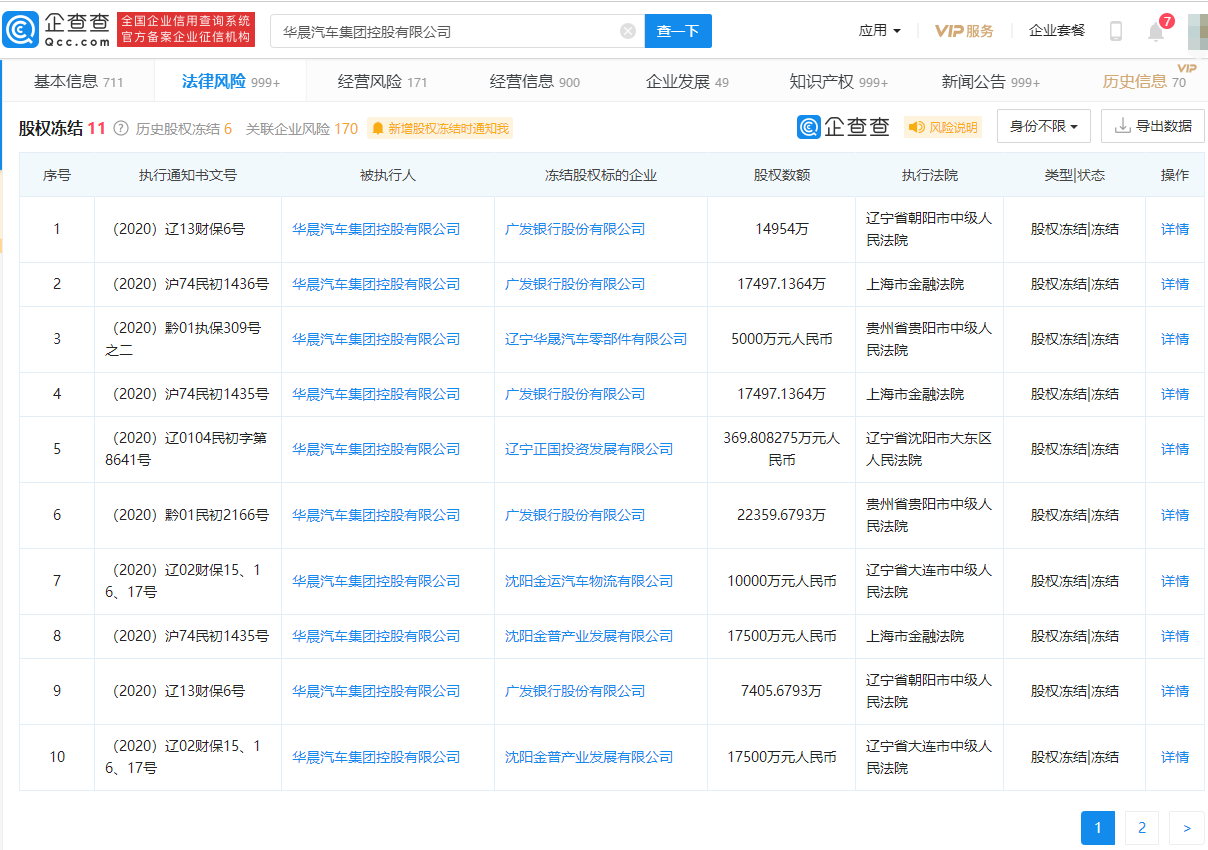The width and height of the screenshot is (1208, 850).
Task: Click the help question mark beside 股权冻结
Action: [x=121, y=128]
